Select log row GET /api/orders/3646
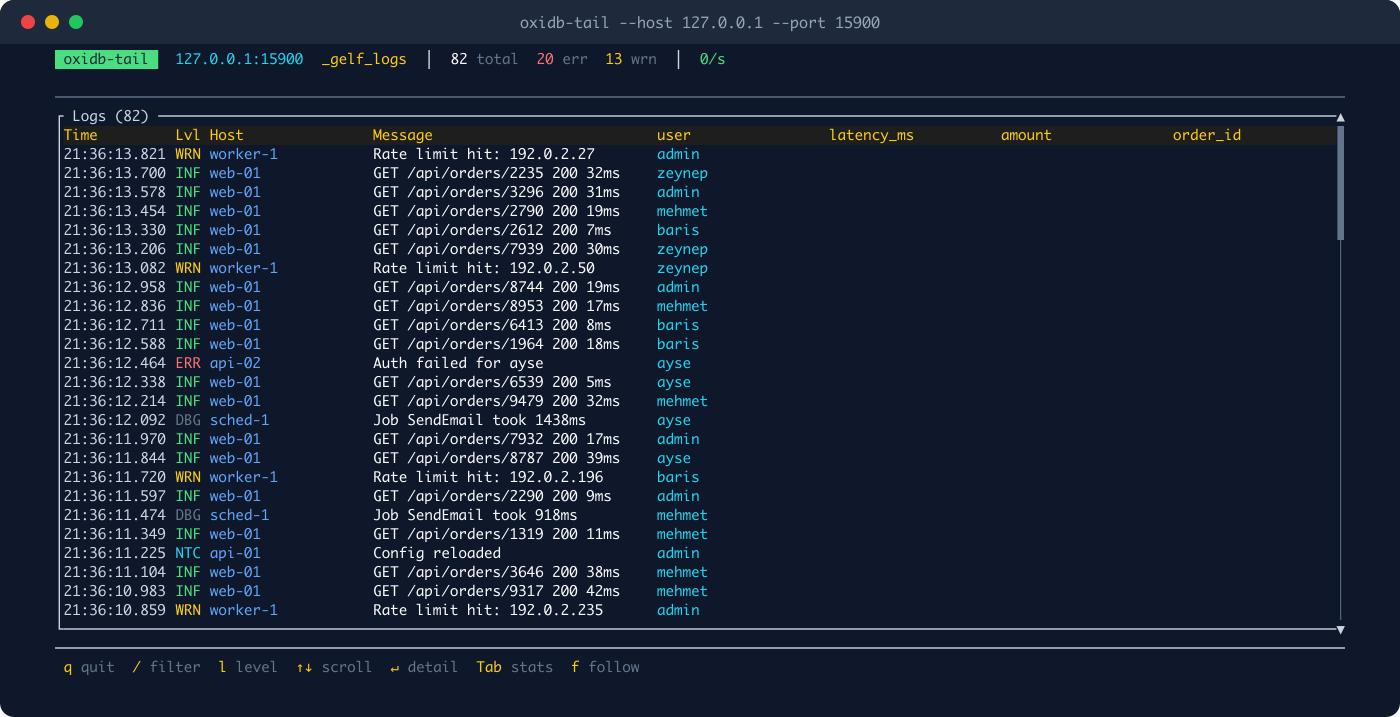1400x717 pixels. (698, 572)
